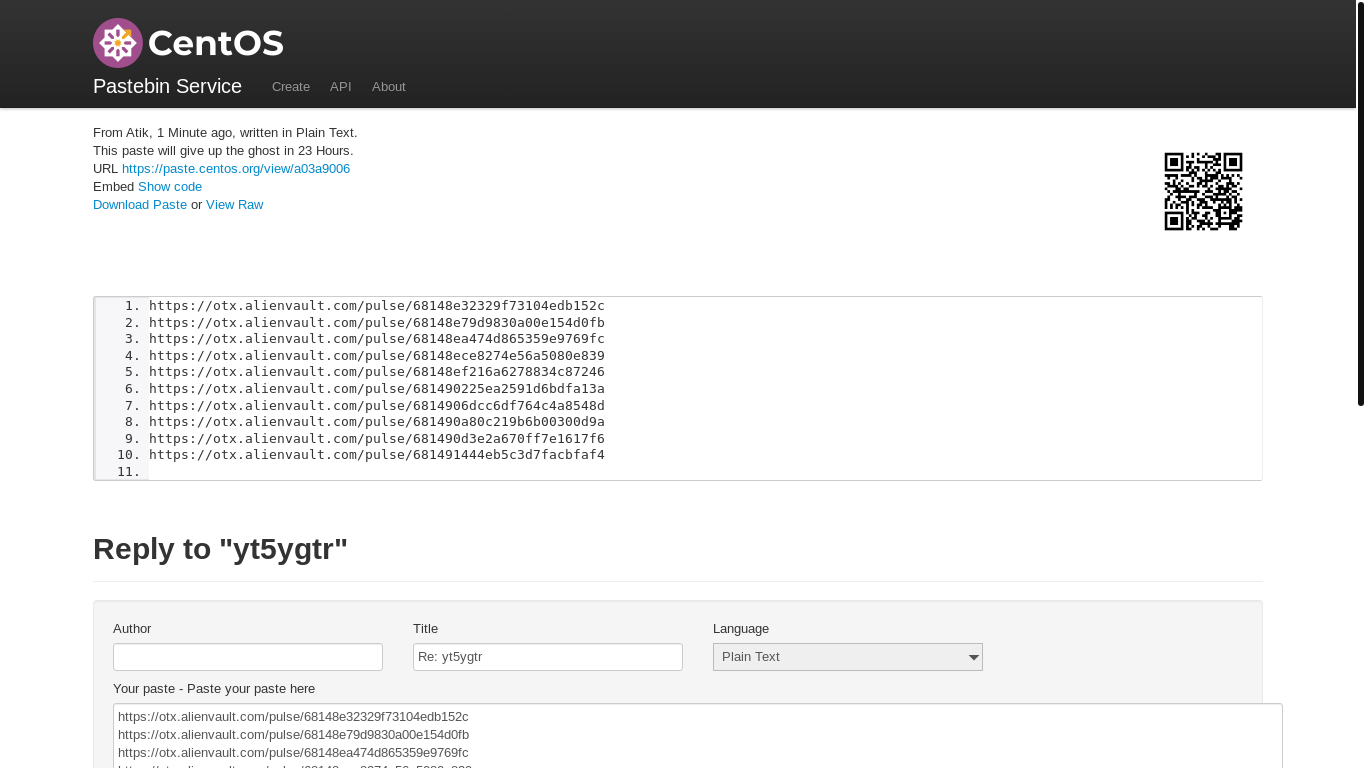Open the QR code image
Screen dimensions: 1366x768
(x=1203, y=191)
